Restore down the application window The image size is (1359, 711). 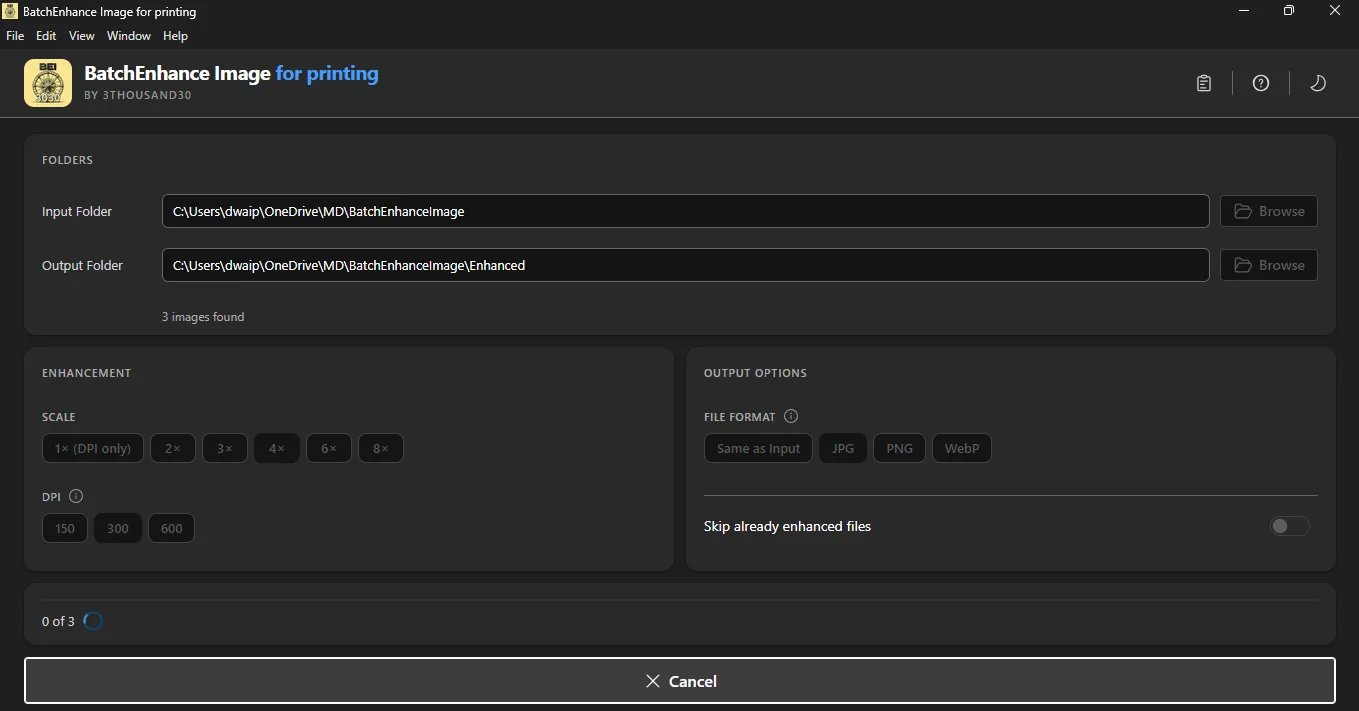[1289, 11]
